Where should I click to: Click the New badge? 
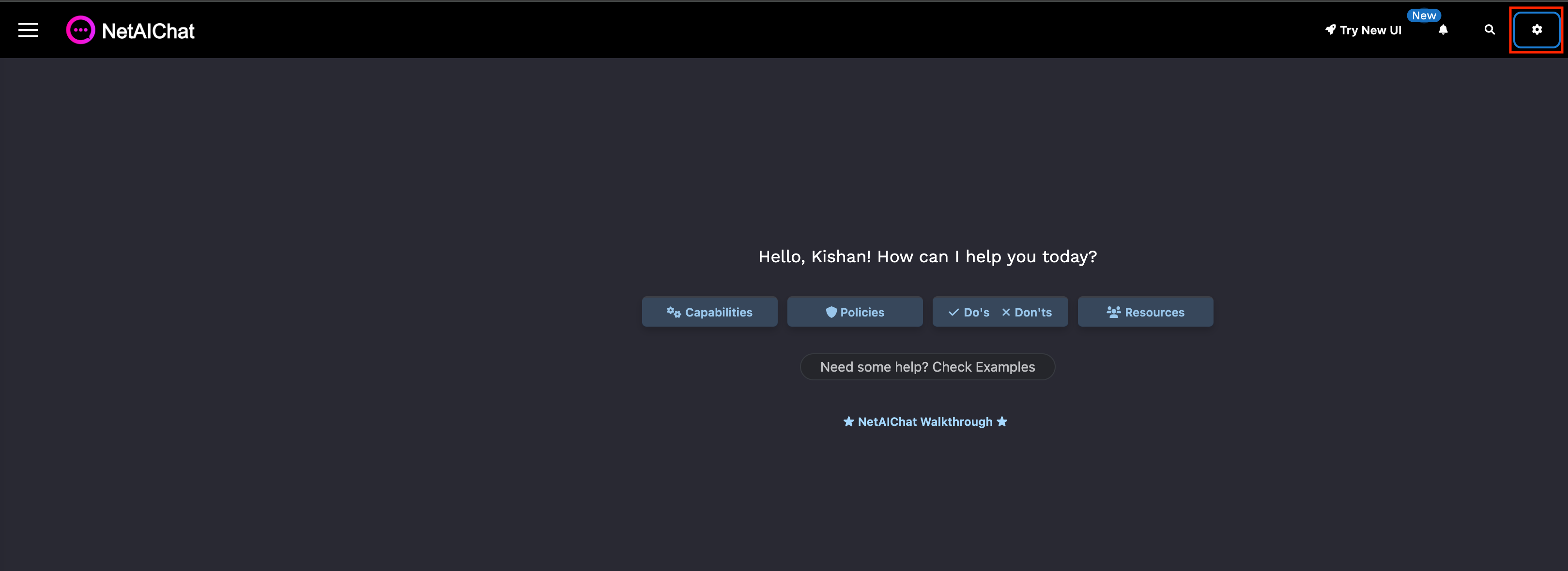pyautogui.click(x=1424, y=16)
